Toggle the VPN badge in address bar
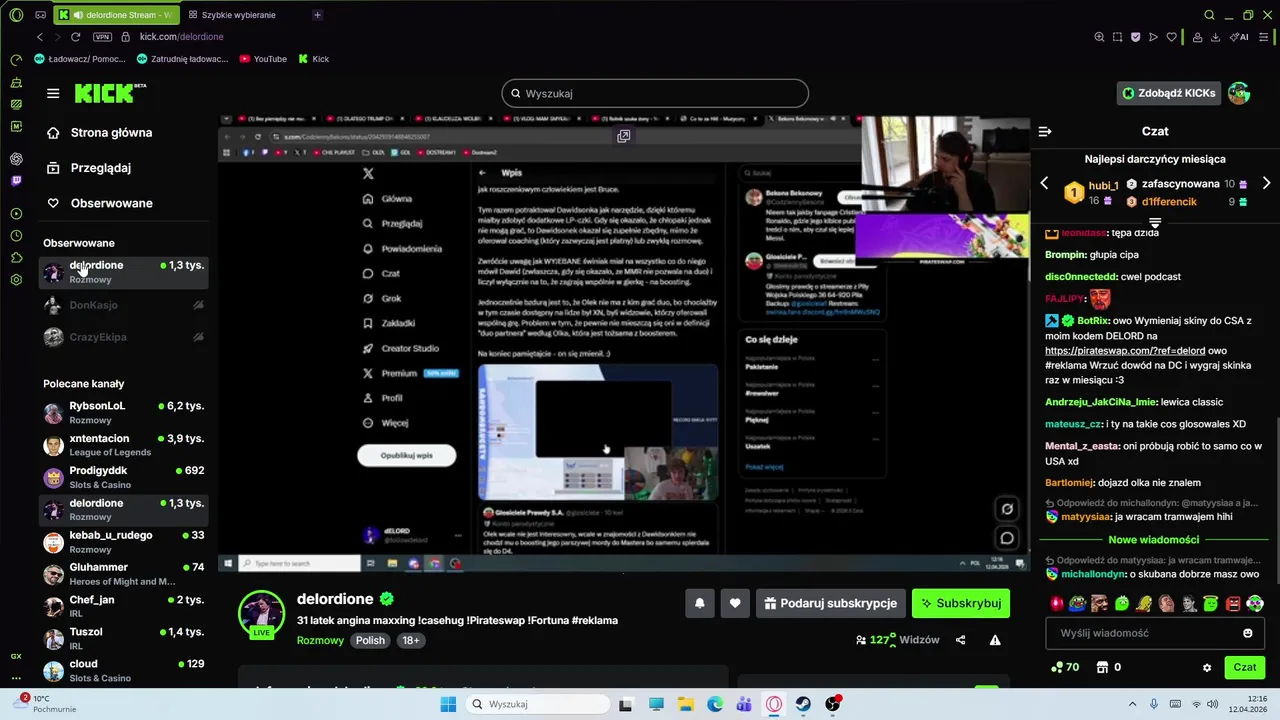The image size is (1280, 720). [x=102, y=37]
